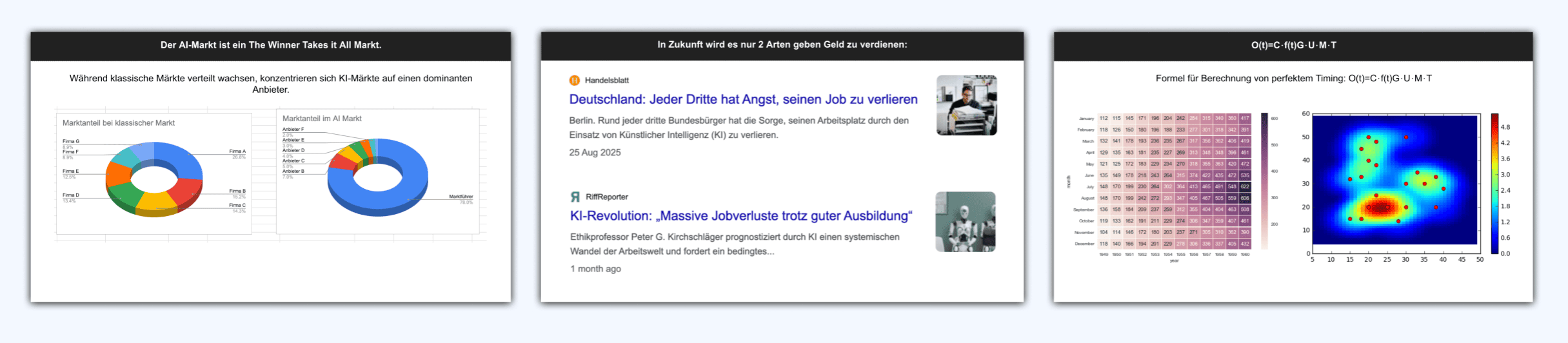Click the '1 month ago' timestamp
Screen dimensions: 1568x343
[x=595, y=269]
